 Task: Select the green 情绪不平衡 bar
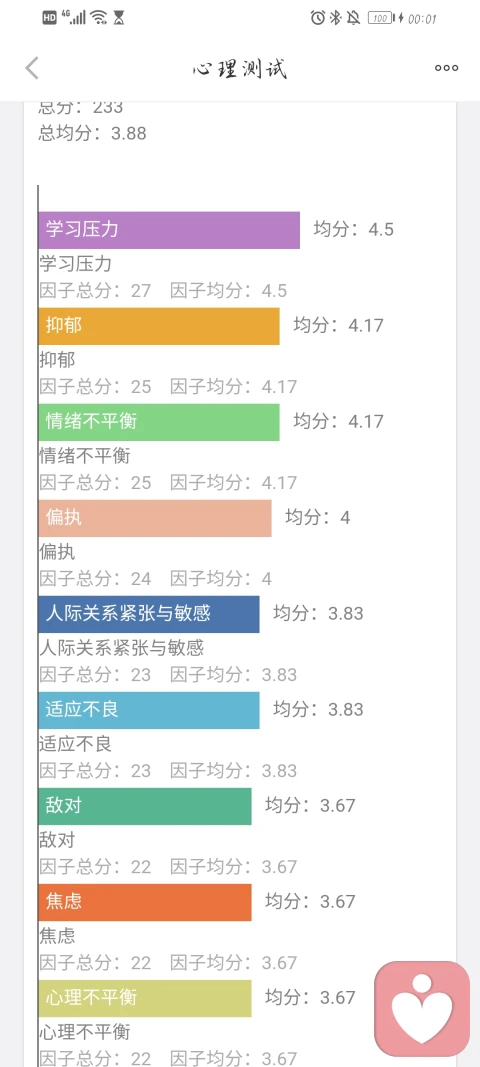tap(159, 422)
